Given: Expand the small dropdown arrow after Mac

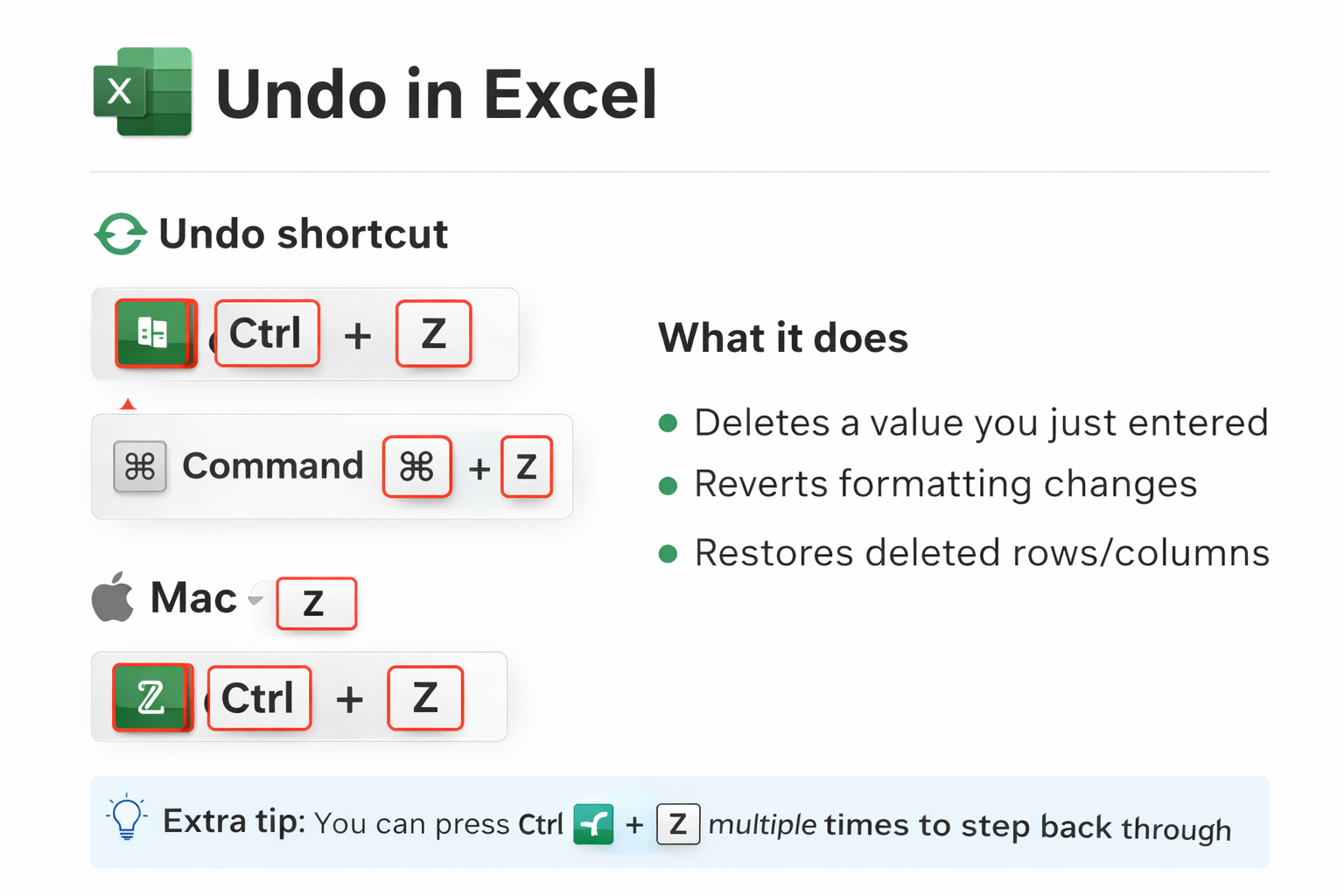Looking at the screenshot, I should (x=255, y=599).
